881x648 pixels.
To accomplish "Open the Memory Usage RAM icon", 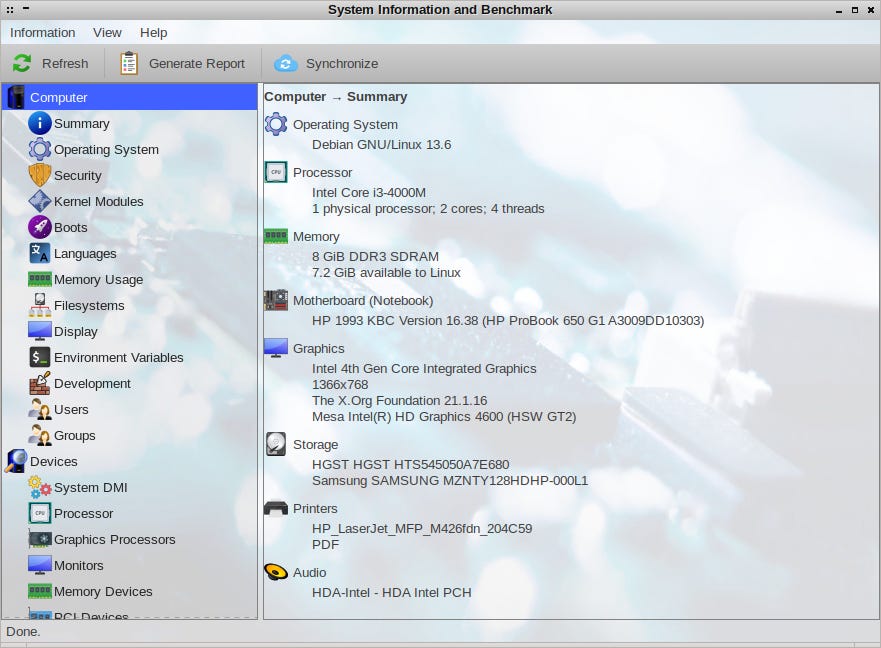I will click(x=40, y=279).
